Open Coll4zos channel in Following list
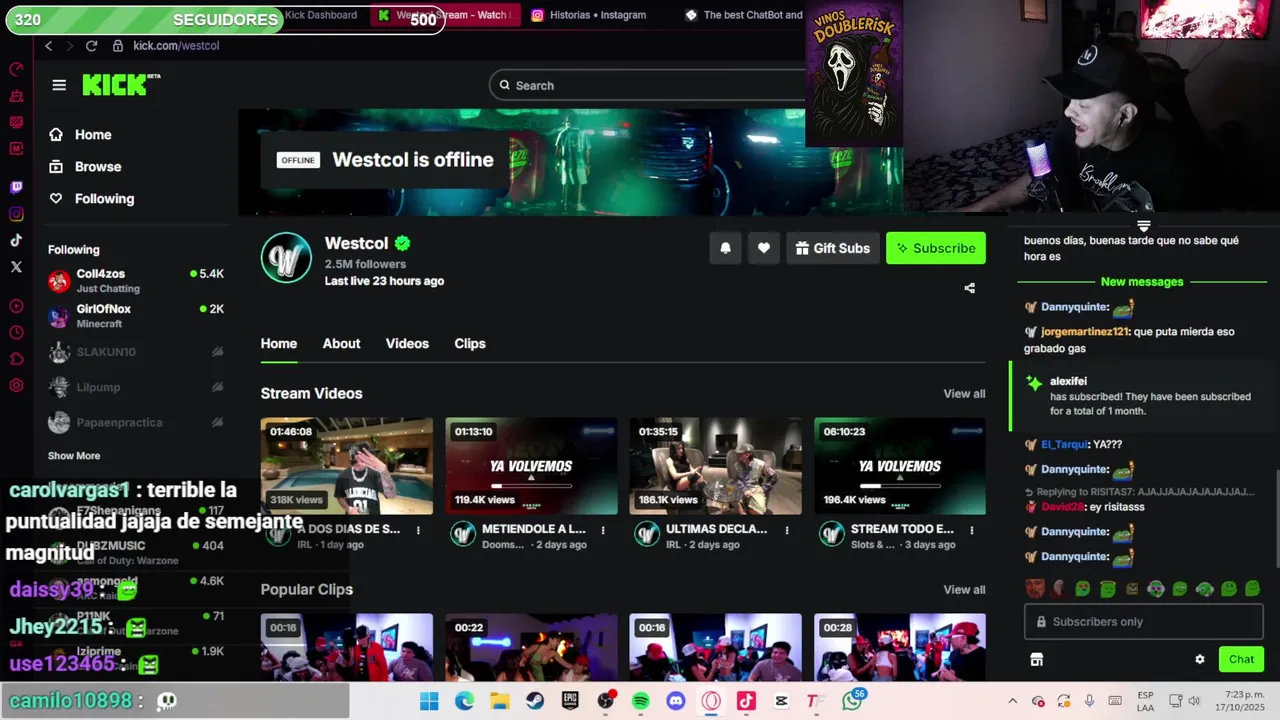Image resolution: width=1280 pixels, height=720 pixels. (x=136, y=281)
